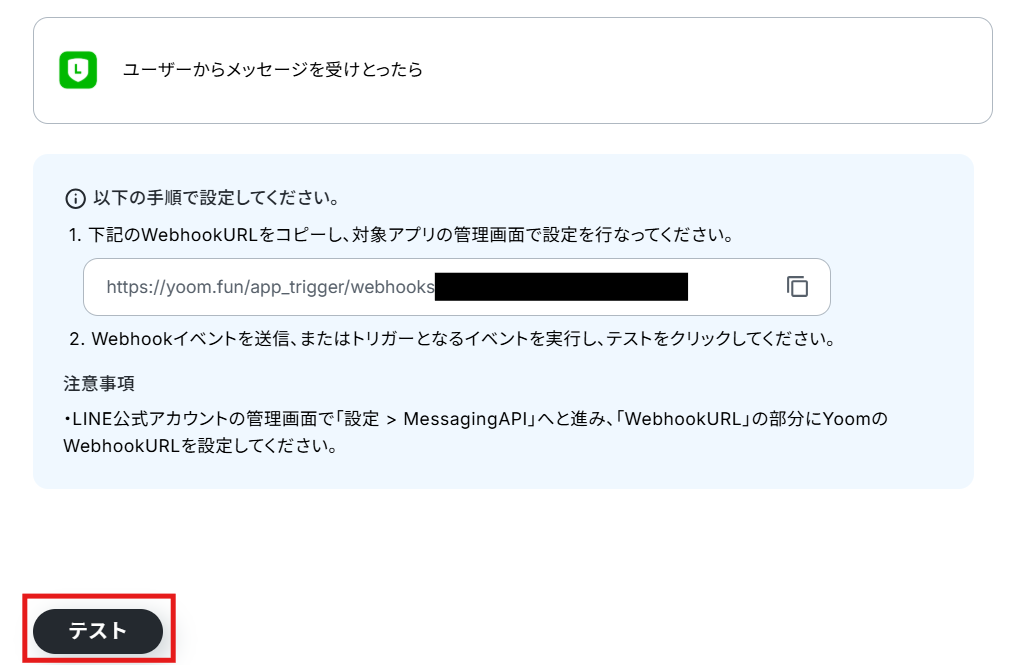Click the blacked-out portion of the webhook URL
The height and width of the screenshot is (665, 1023).
click(561, 287)
